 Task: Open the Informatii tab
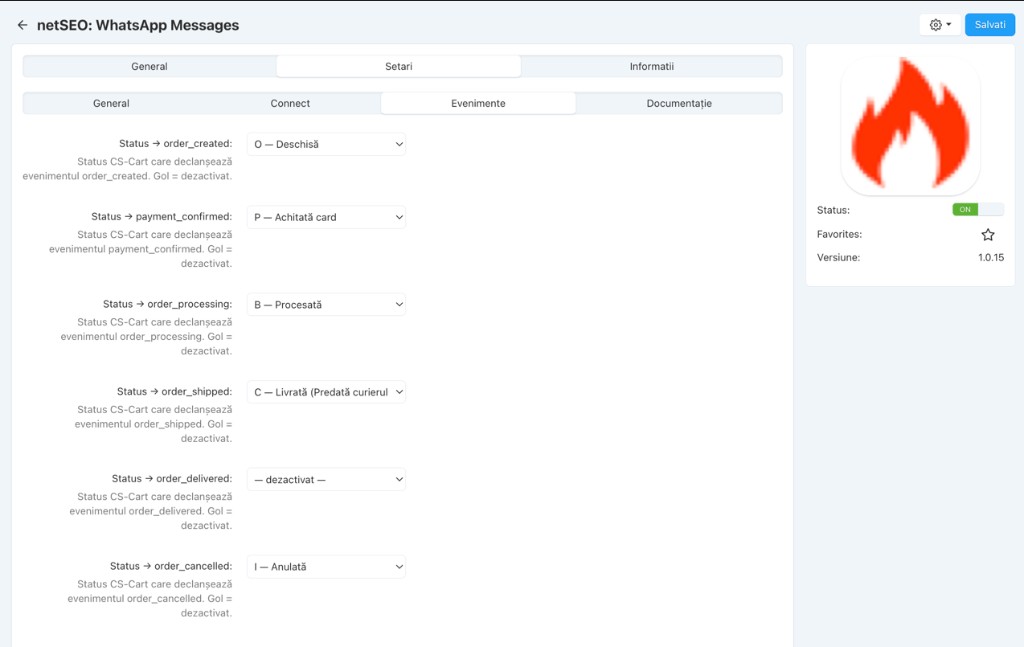(x=651, y=67)
